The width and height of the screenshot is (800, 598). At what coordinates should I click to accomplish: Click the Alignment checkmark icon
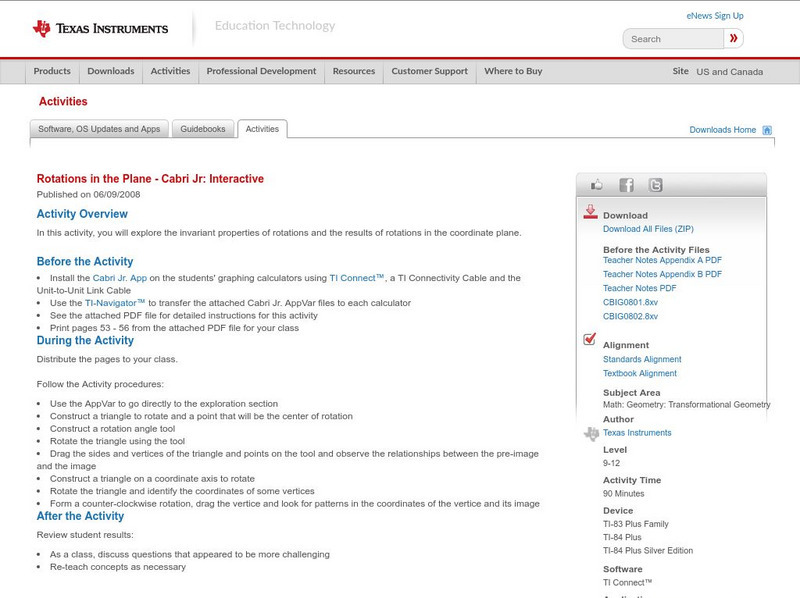pos(590,338)
